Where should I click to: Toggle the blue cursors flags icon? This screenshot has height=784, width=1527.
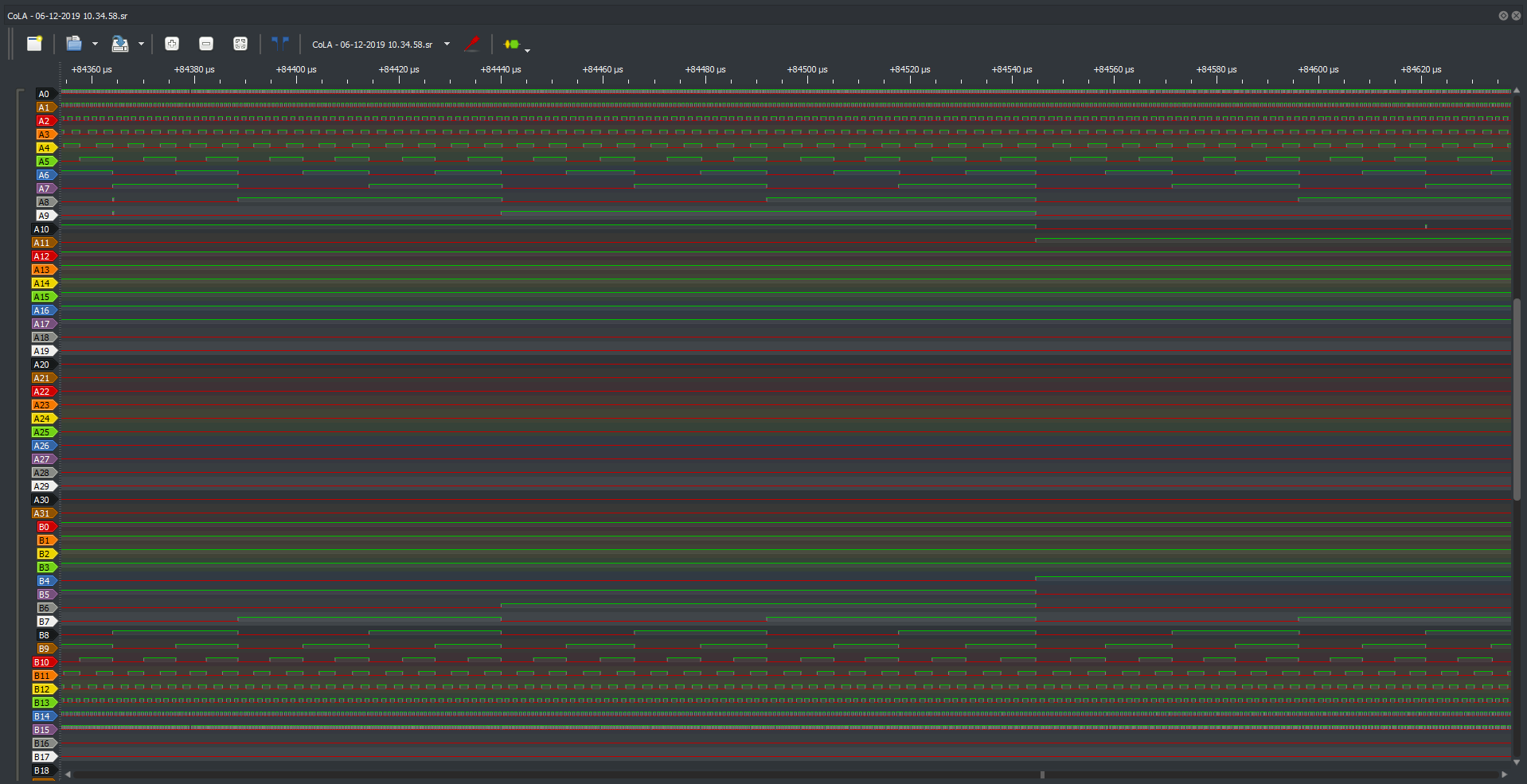pos(280,44)
